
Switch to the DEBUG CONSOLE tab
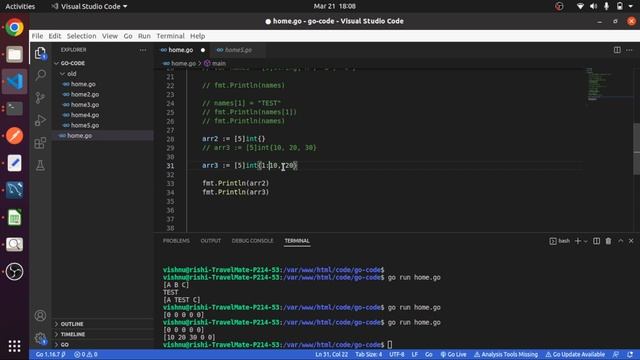pos(253,241)
